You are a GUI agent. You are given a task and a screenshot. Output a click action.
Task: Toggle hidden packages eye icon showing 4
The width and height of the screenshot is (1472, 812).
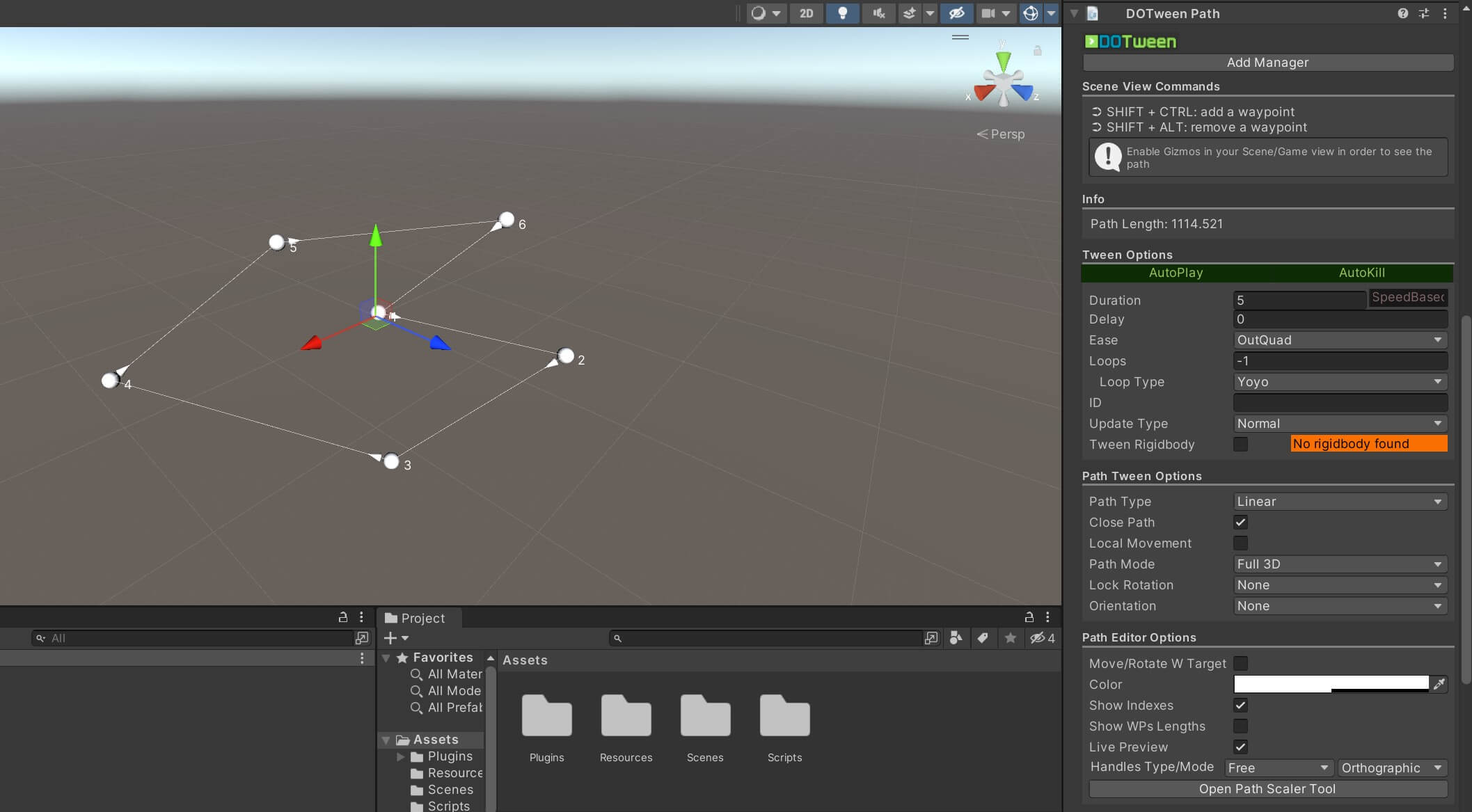pyautogui.click(x=1043, y=638)
